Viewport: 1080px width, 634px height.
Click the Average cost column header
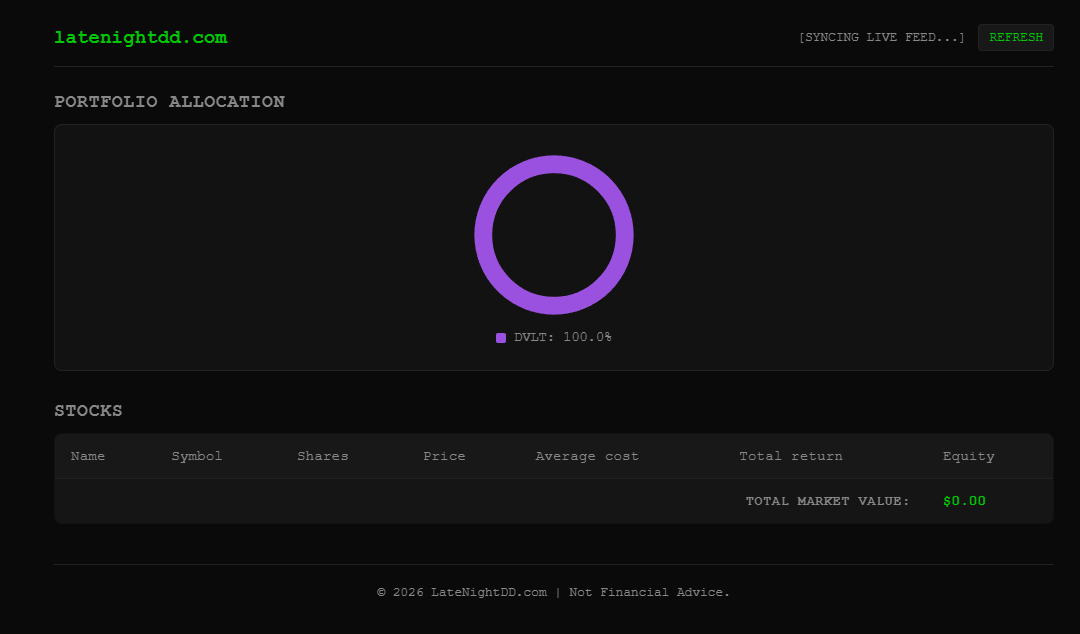(x=587, y=456)
